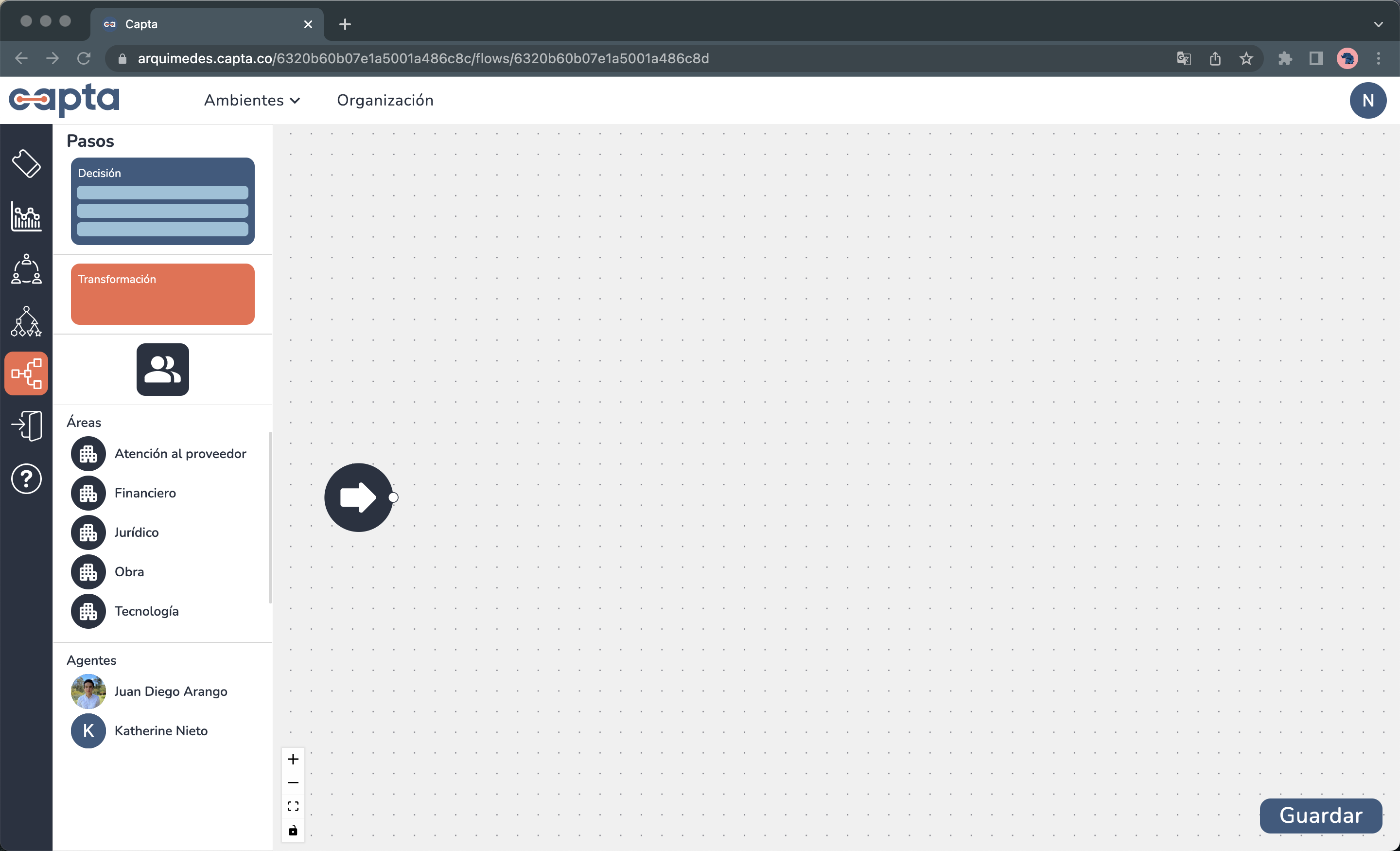The width and height of the screenshot is (1400, 851).
Task: Open the analytics chart sidebar icon
Action: click(26, 216)
